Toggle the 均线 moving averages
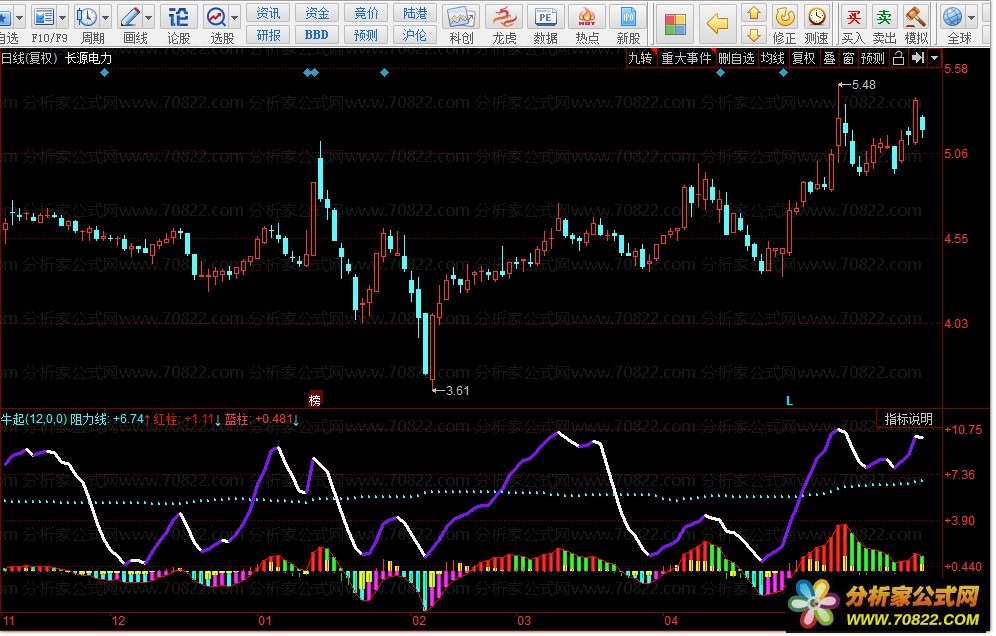Image resolution: width=996 pixels, height=636 pixels. pos(773,58)
